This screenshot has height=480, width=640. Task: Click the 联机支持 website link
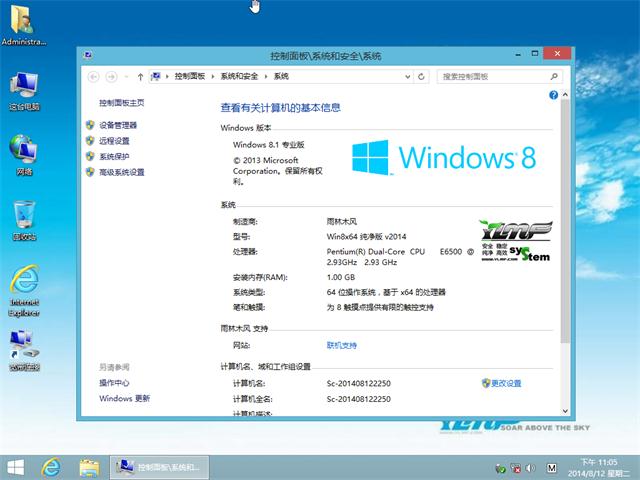tap(341, 345)
